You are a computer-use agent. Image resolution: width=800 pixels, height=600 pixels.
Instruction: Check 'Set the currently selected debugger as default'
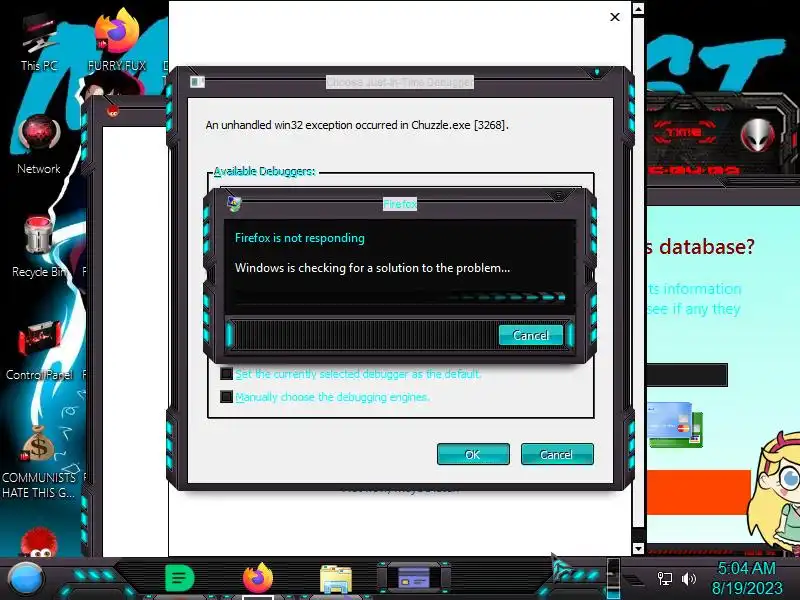click(x=226, y=374)
